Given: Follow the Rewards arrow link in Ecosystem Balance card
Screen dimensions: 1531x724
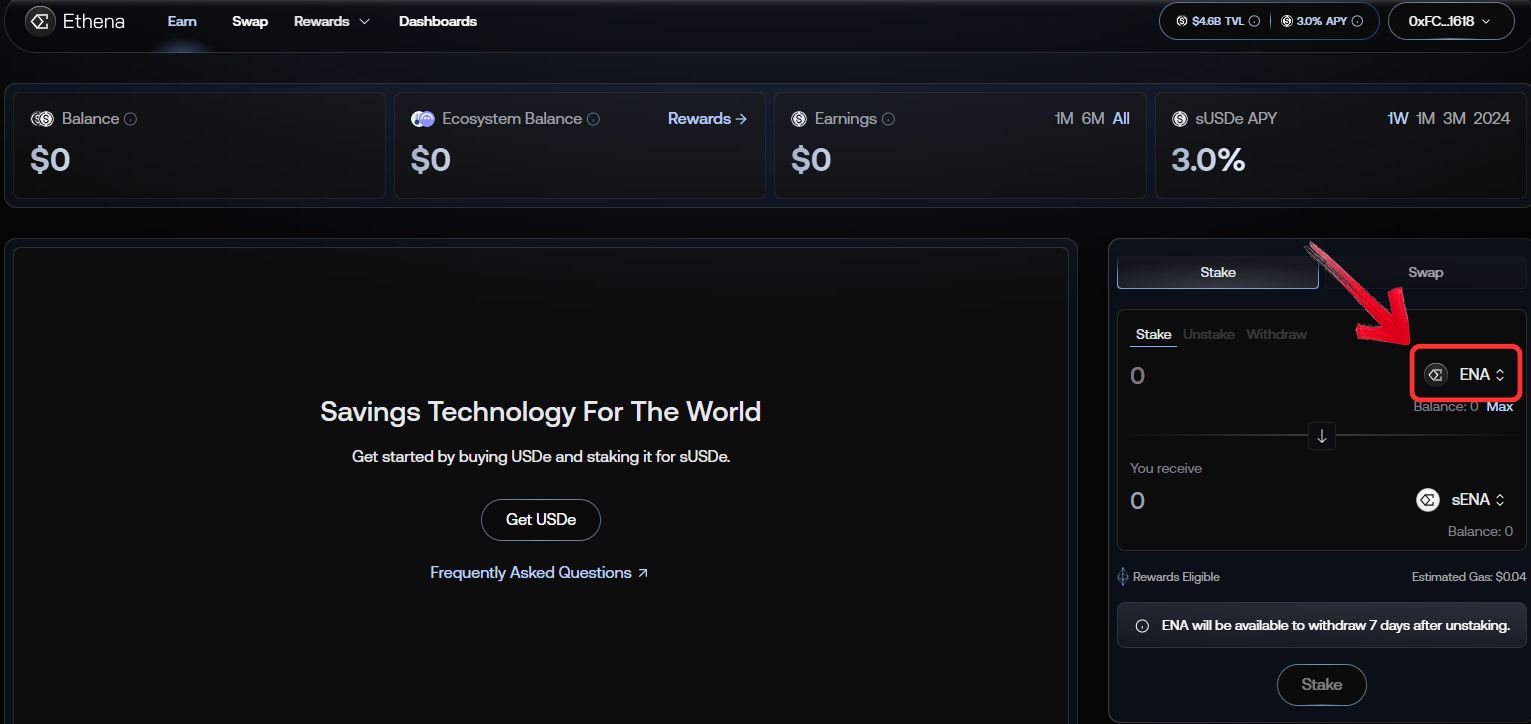Looking at the screenshot, I should click(x=707, y=119).
